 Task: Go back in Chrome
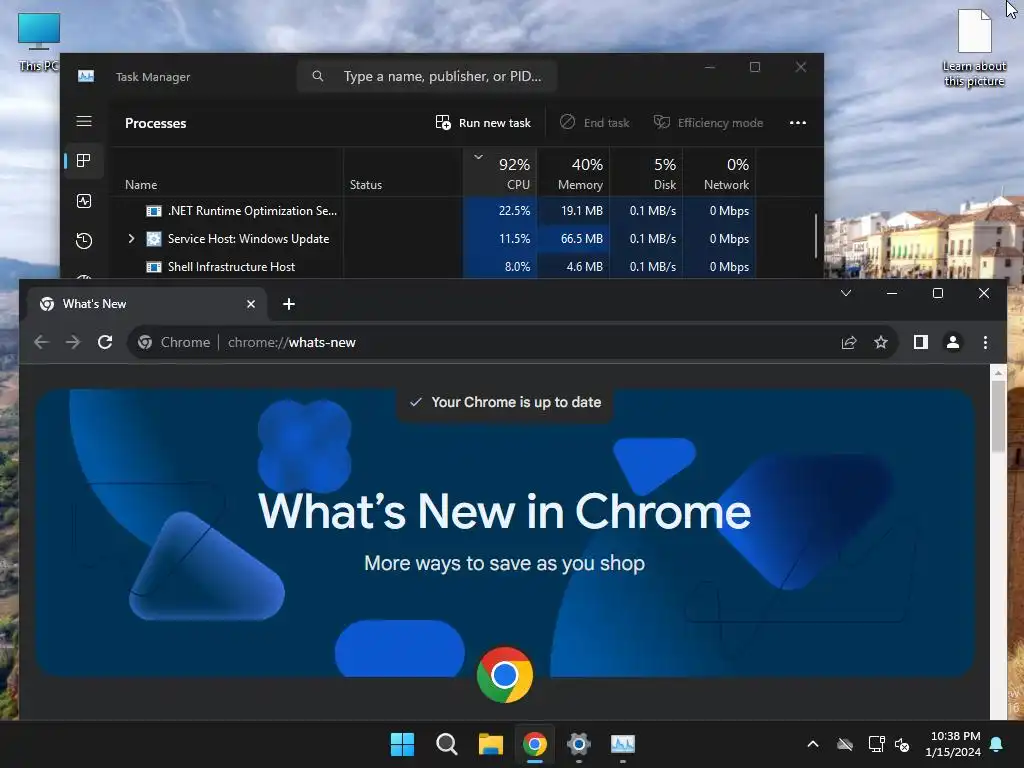(x=42, y=342)
